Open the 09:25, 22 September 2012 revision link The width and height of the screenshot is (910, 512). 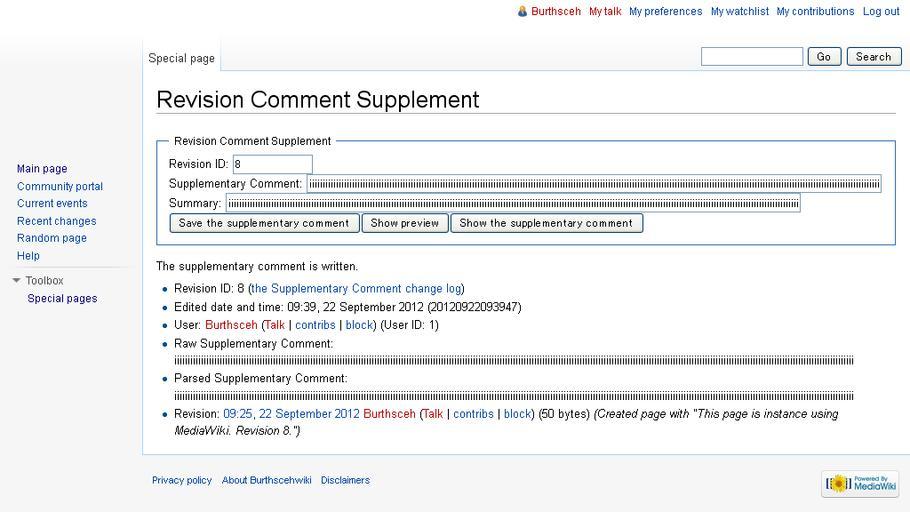click(291, 414)
